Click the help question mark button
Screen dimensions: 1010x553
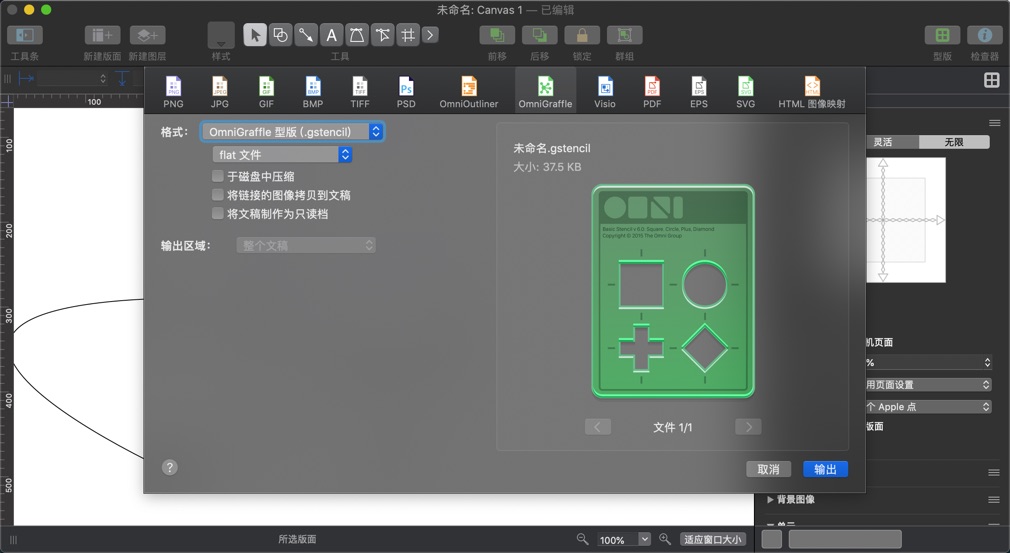point(169,467)
